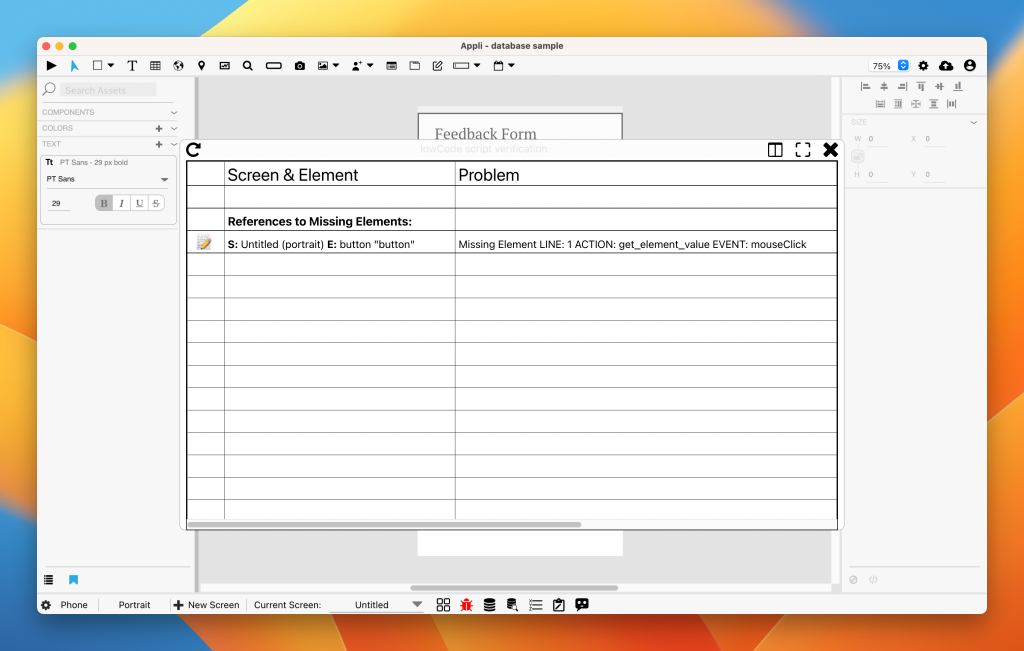The height and width of the screenshot is (651, 1024).
Task: Open settings with the top-right gear
Action: 923,65
